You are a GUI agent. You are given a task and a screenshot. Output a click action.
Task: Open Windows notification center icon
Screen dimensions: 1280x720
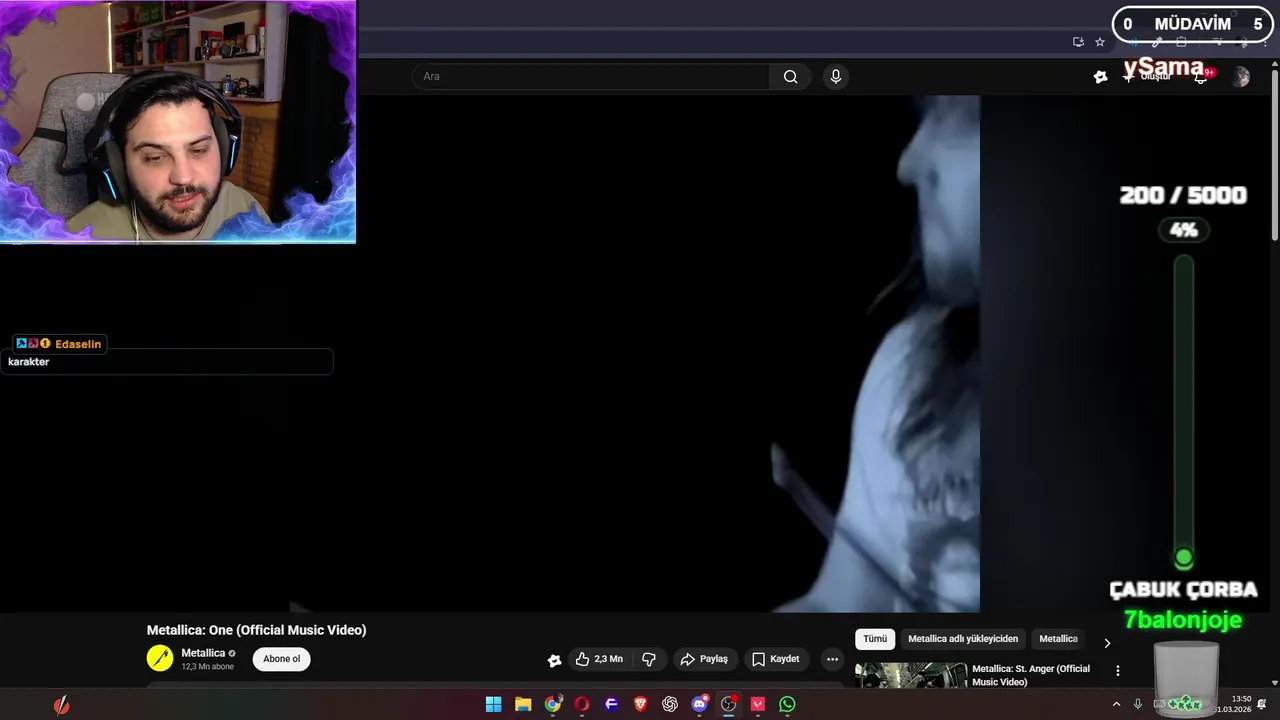coord(1262,704)
